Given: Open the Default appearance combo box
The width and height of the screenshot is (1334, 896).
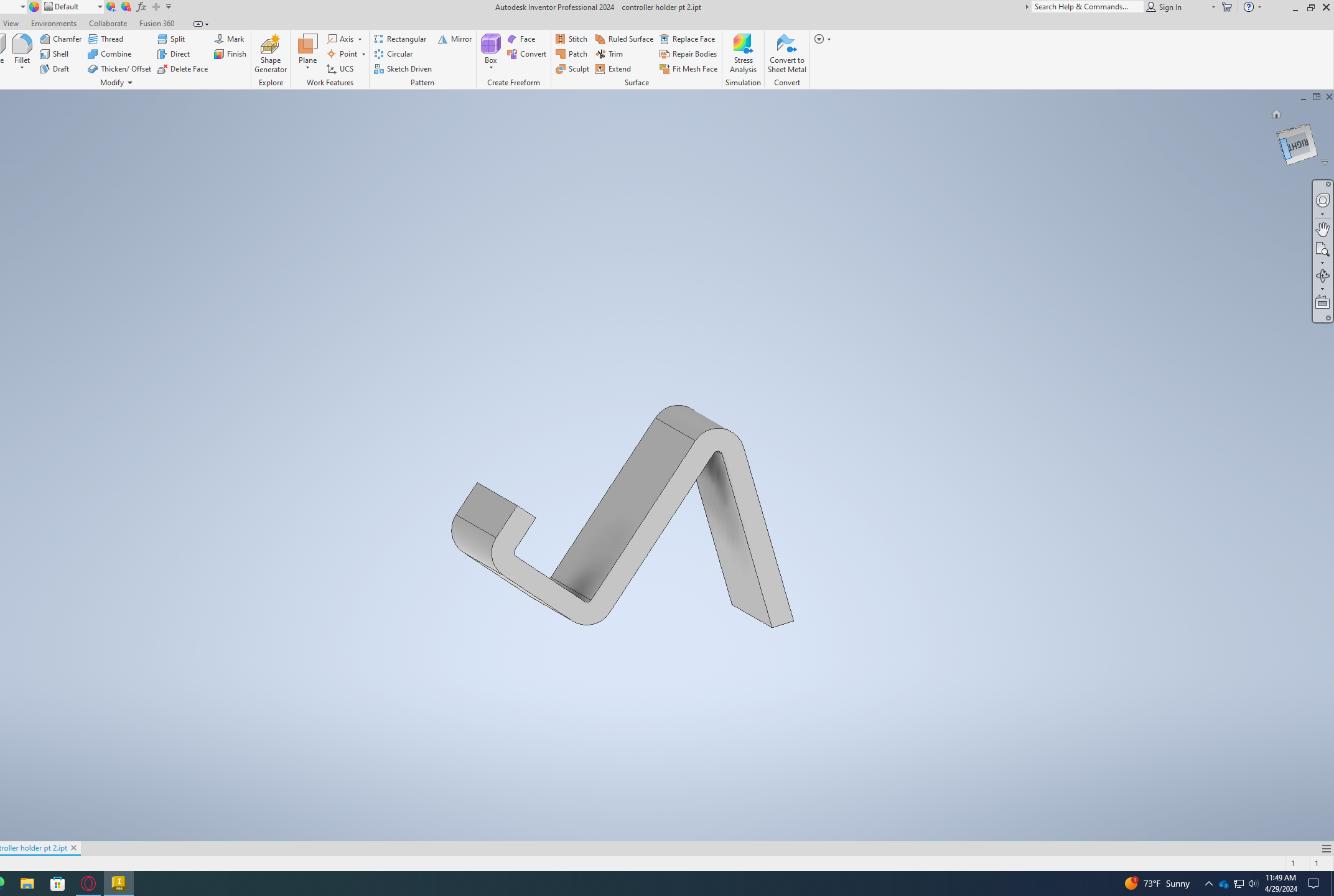Looking at the screenshot, I should click(x=73, y=7).
